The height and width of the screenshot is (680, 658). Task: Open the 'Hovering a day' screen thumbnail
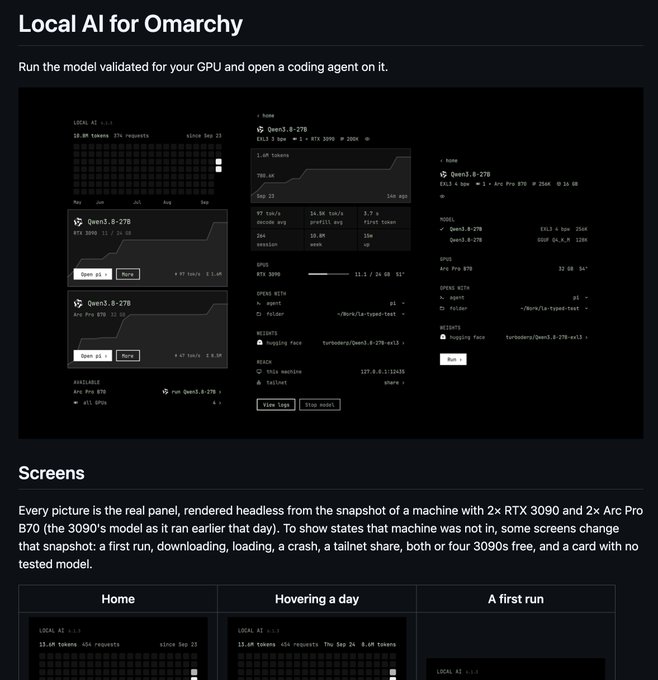pos(317,649)
